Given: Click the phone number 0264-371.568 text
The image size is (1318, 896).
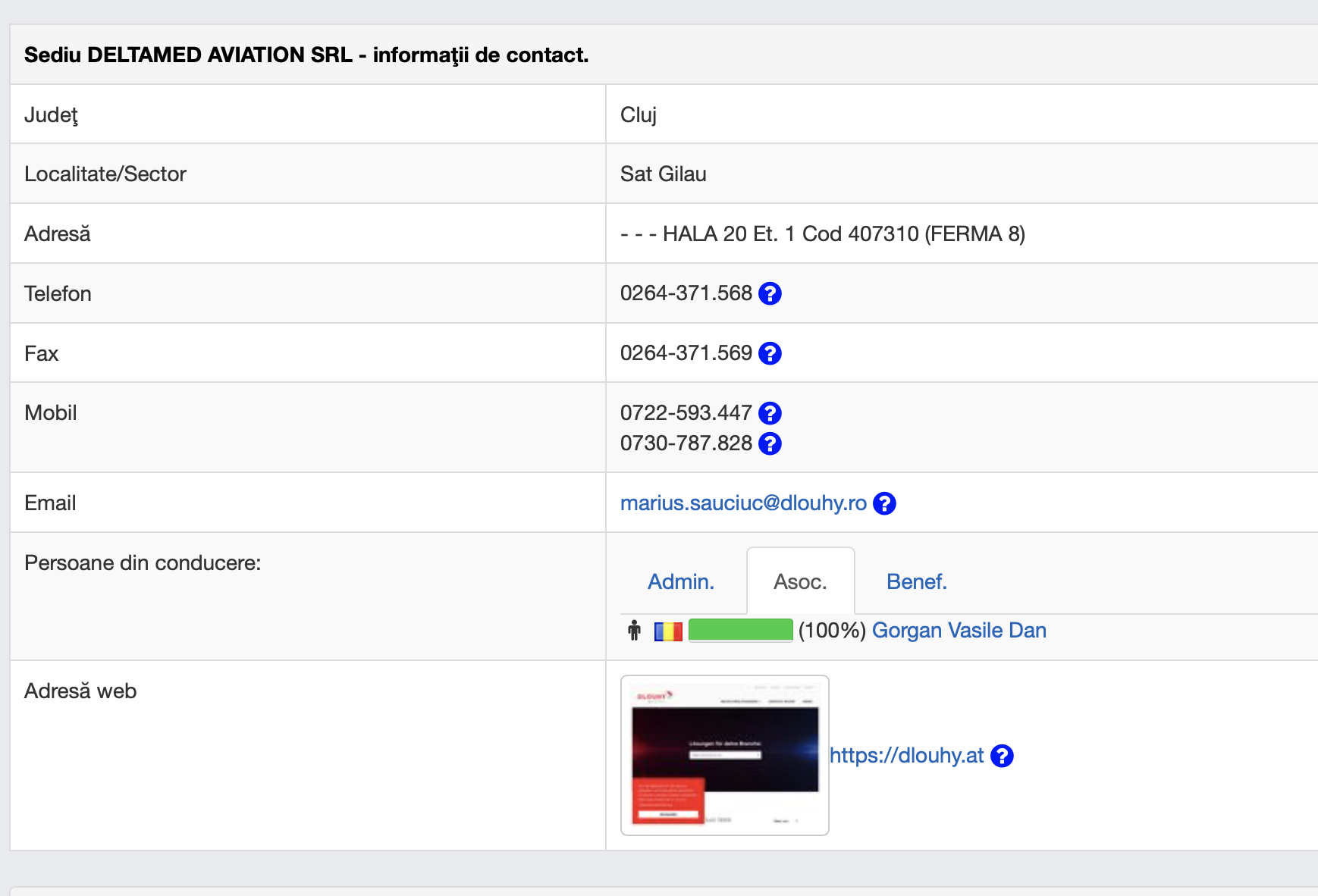Looking at the screenshot, I should [686, 293].
